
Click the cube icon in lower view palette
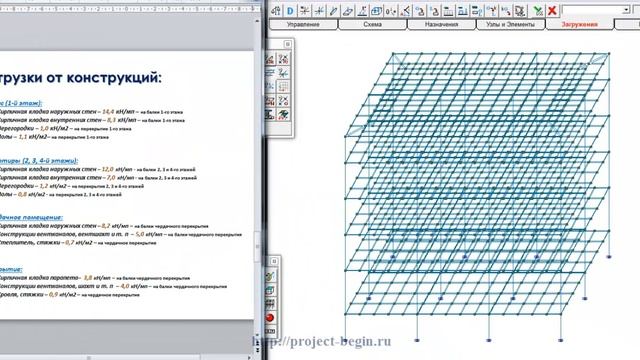click(270, 290)
